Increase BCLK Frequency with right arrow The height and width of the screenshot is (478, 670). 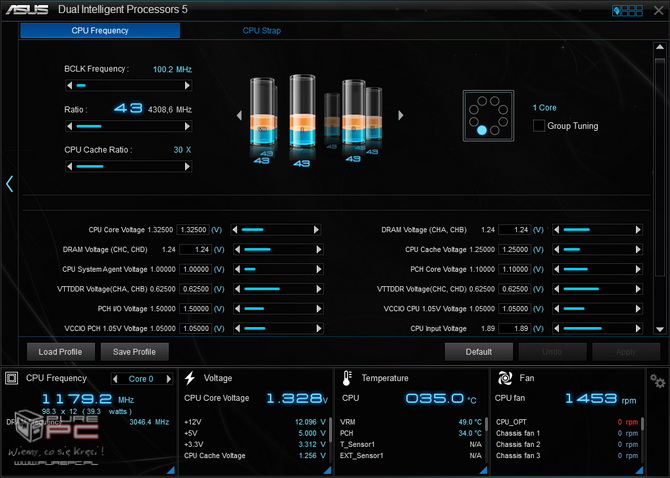(x=187, y=85)
